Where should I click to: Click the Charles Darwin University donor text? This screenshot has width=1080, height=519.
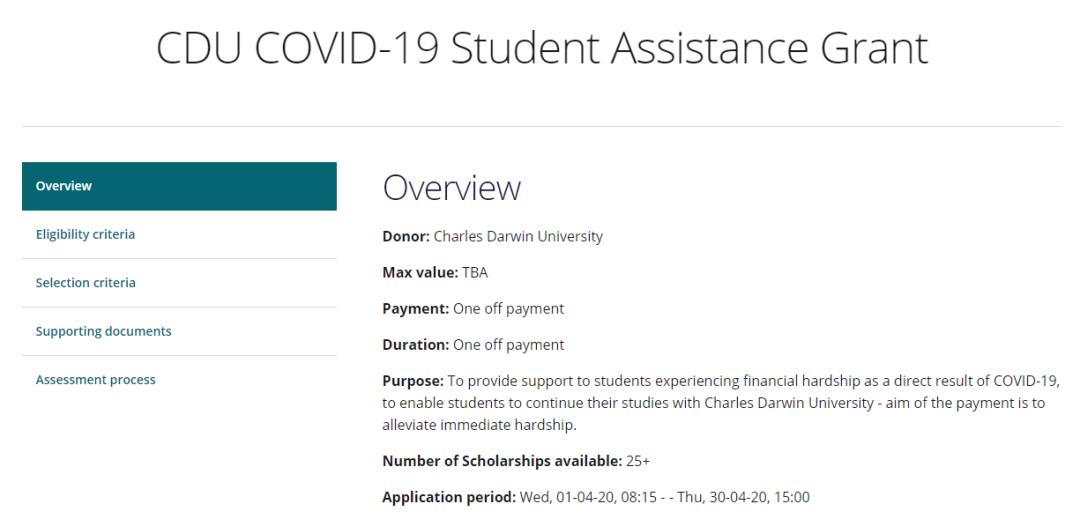(x=518, y=237)
